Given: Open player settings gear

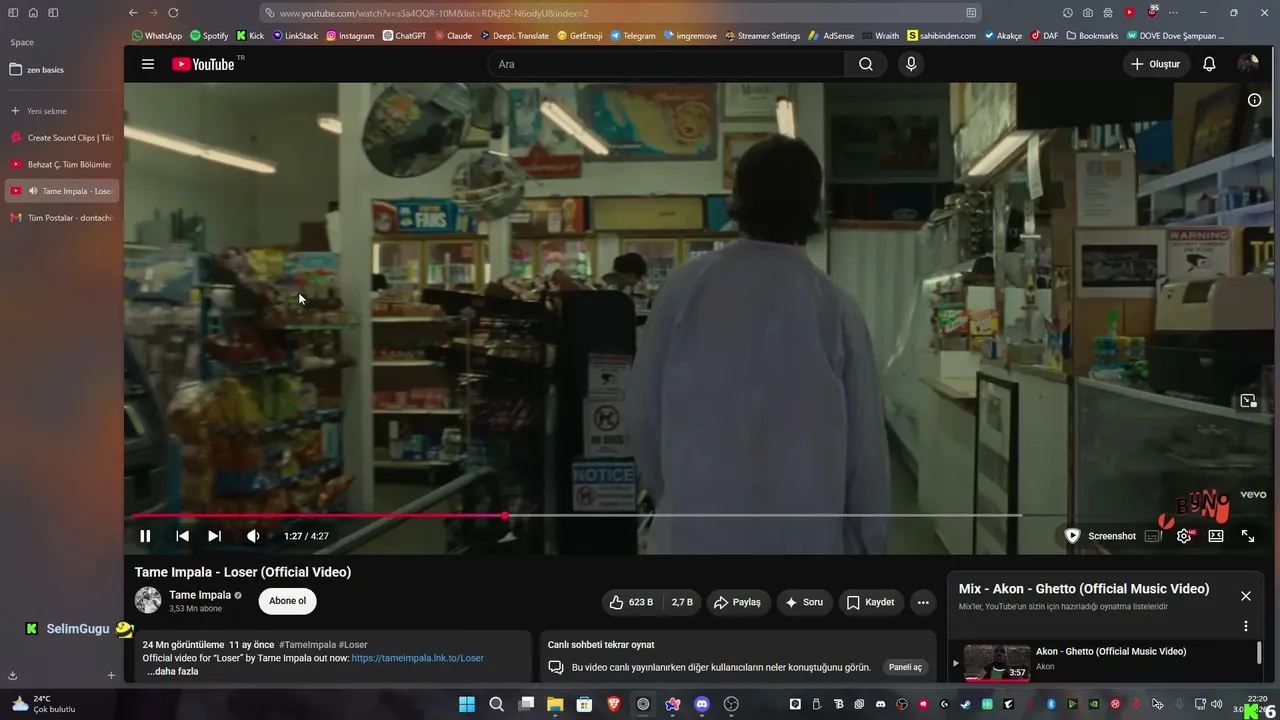Looking at the screenshot, I should [1184, 536].
